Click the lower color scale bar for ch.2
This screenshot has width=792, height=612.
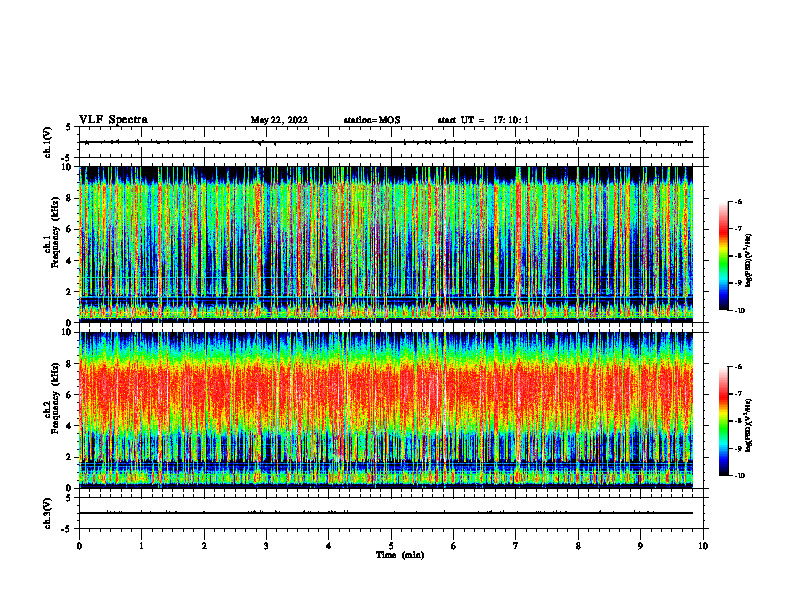pyautogui.click(x=723, y=421)
